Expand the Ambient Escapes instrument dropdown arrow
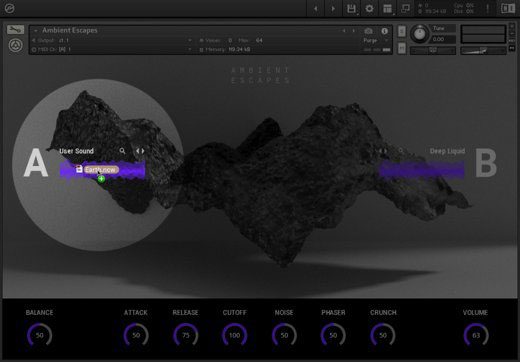520x362 pixels. tap(36, 31)
